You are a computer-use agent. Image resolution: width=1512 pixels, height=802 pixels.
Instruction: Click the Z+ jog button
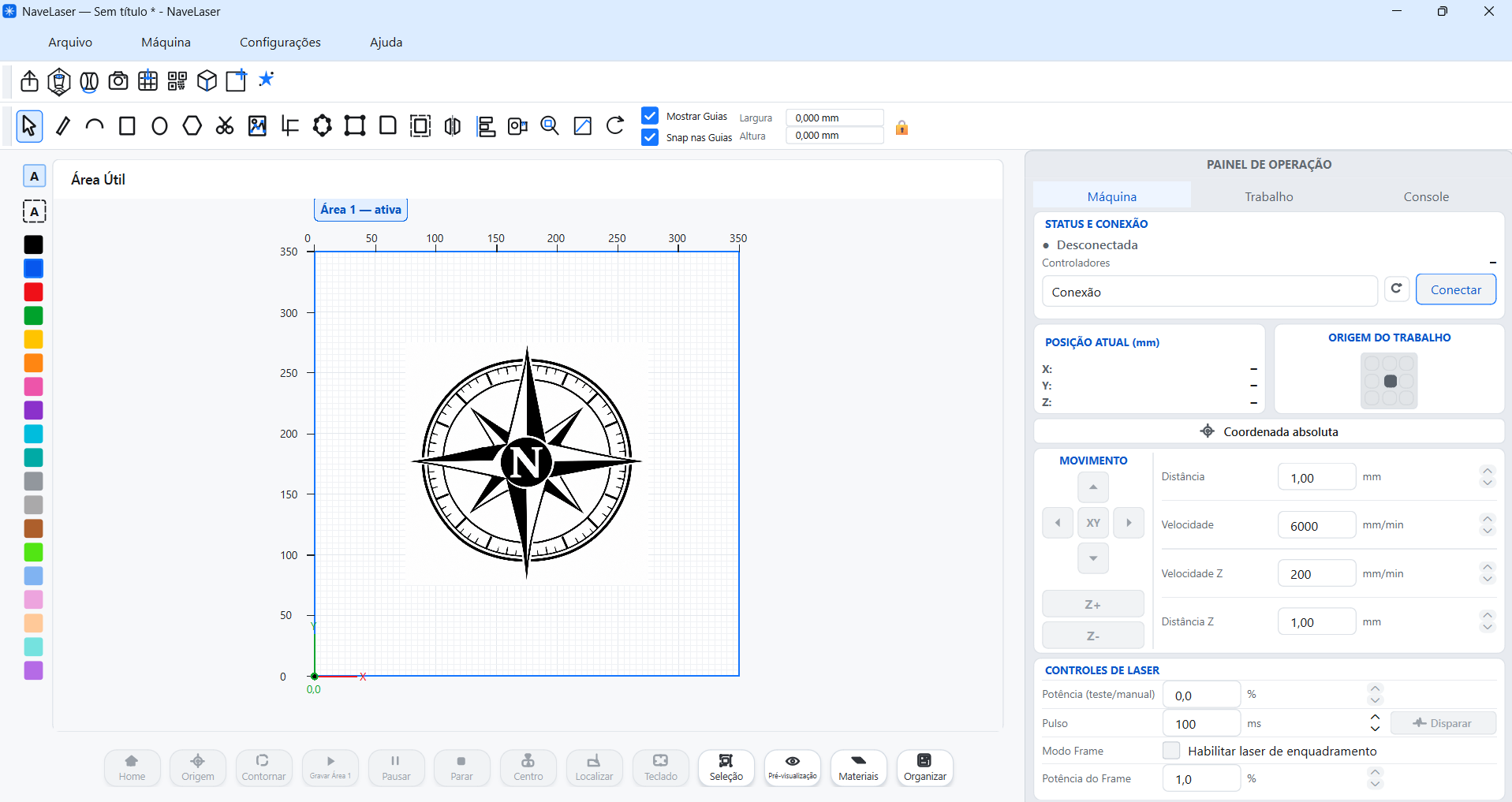1092,604
